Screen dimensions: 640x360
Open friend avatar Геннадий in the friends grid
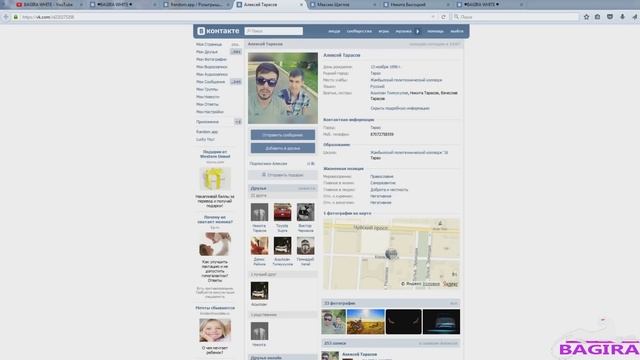(x=306, y=246)
